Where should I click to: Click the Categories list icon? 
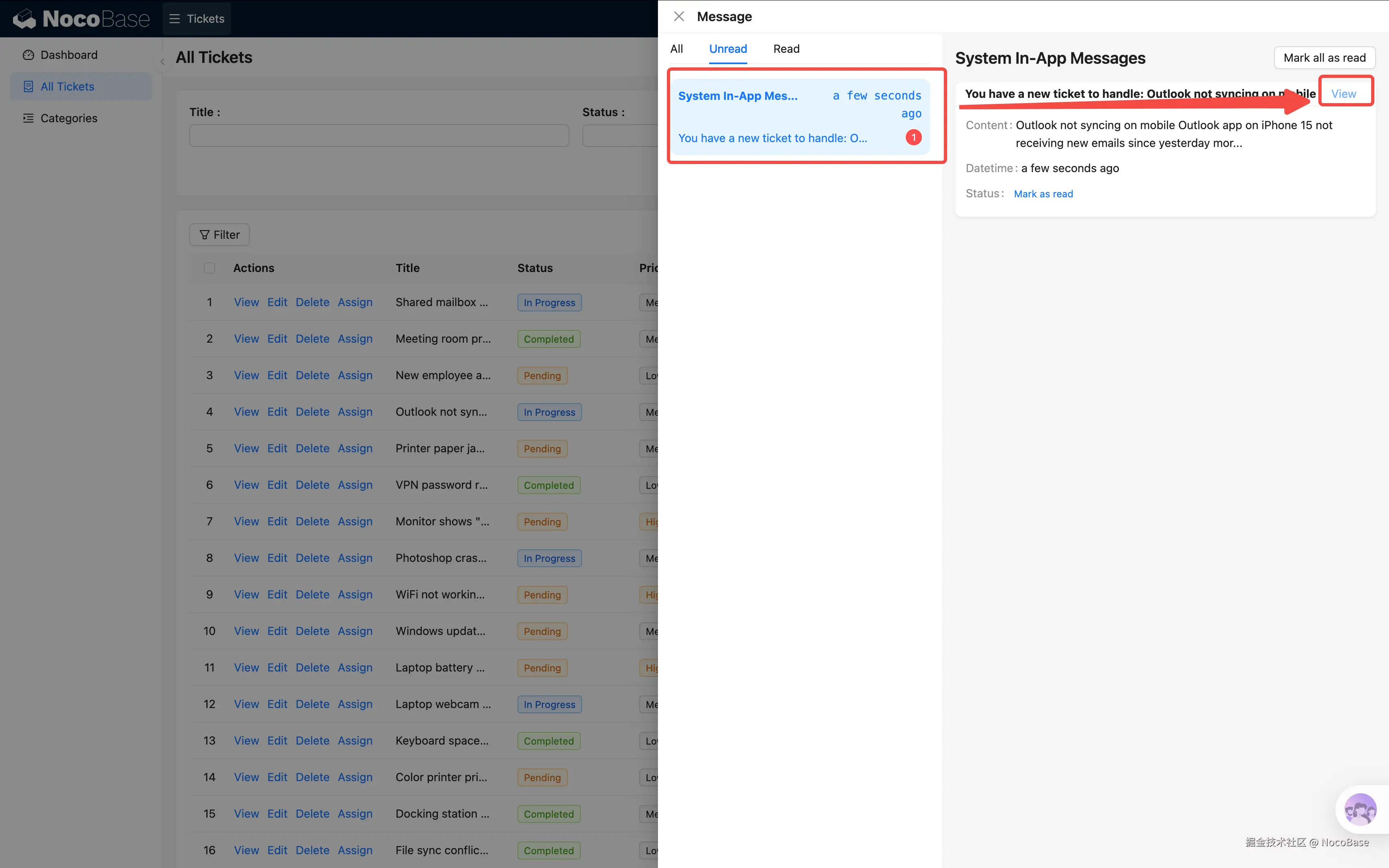(28, 118)
